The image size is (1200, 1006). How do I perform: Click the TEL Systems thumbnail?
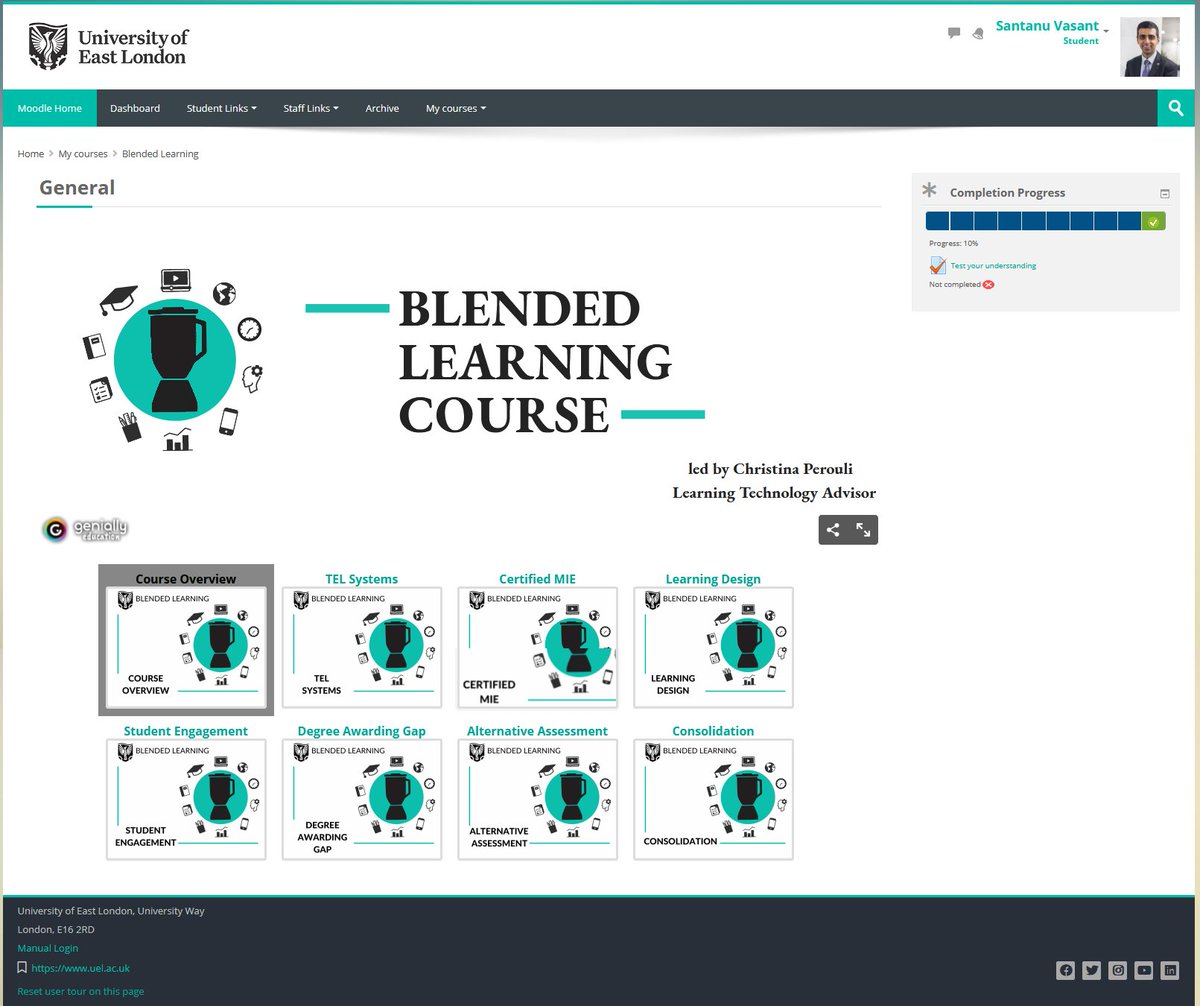(362, 647)
